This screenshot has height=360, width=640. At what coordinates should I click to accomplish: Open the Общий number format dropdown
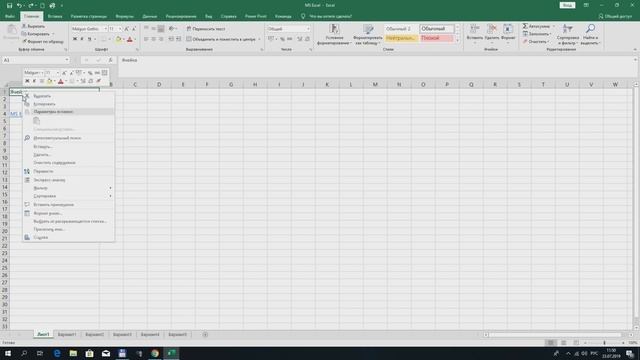tap(308, 29)
